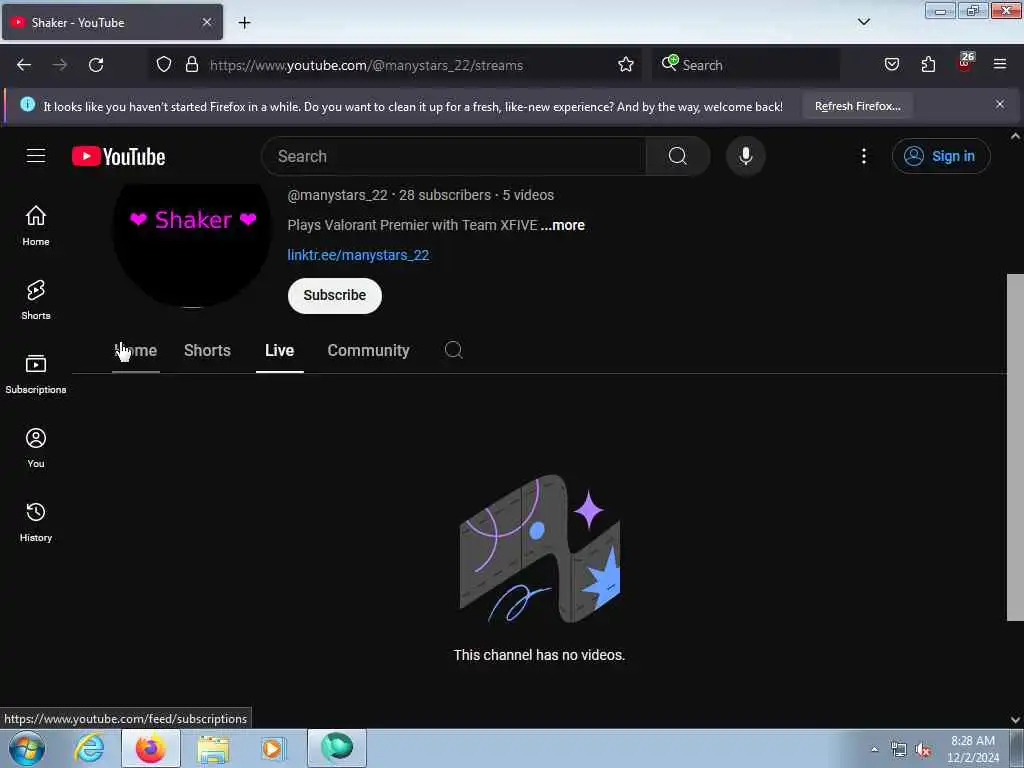This screenshot has height=768, width=1024.
Task: Click the YouTube logo
Action: [118, 156]
